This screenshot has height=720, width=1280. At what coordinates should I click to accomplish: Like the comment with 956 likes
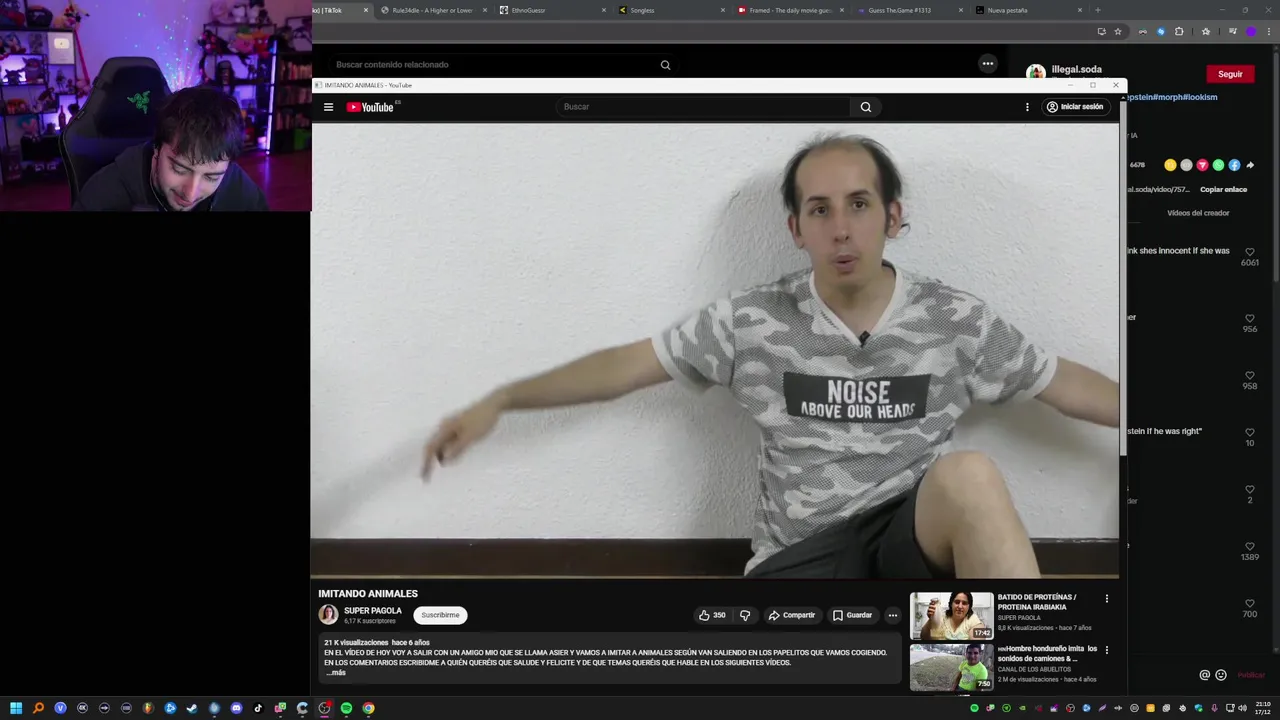tap(1249, 319)
